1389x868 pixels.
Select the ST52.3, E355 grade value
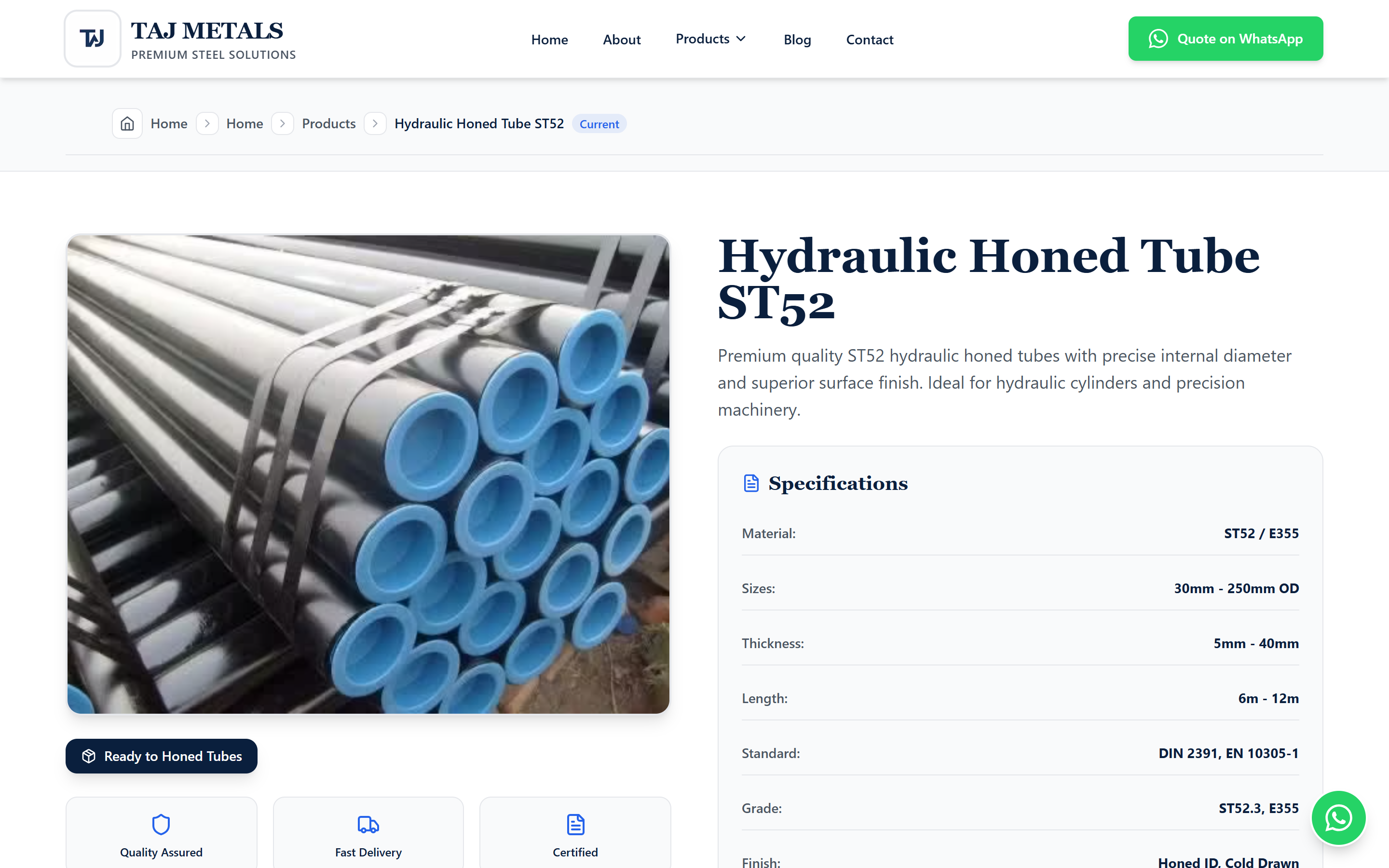(1259, 808)
